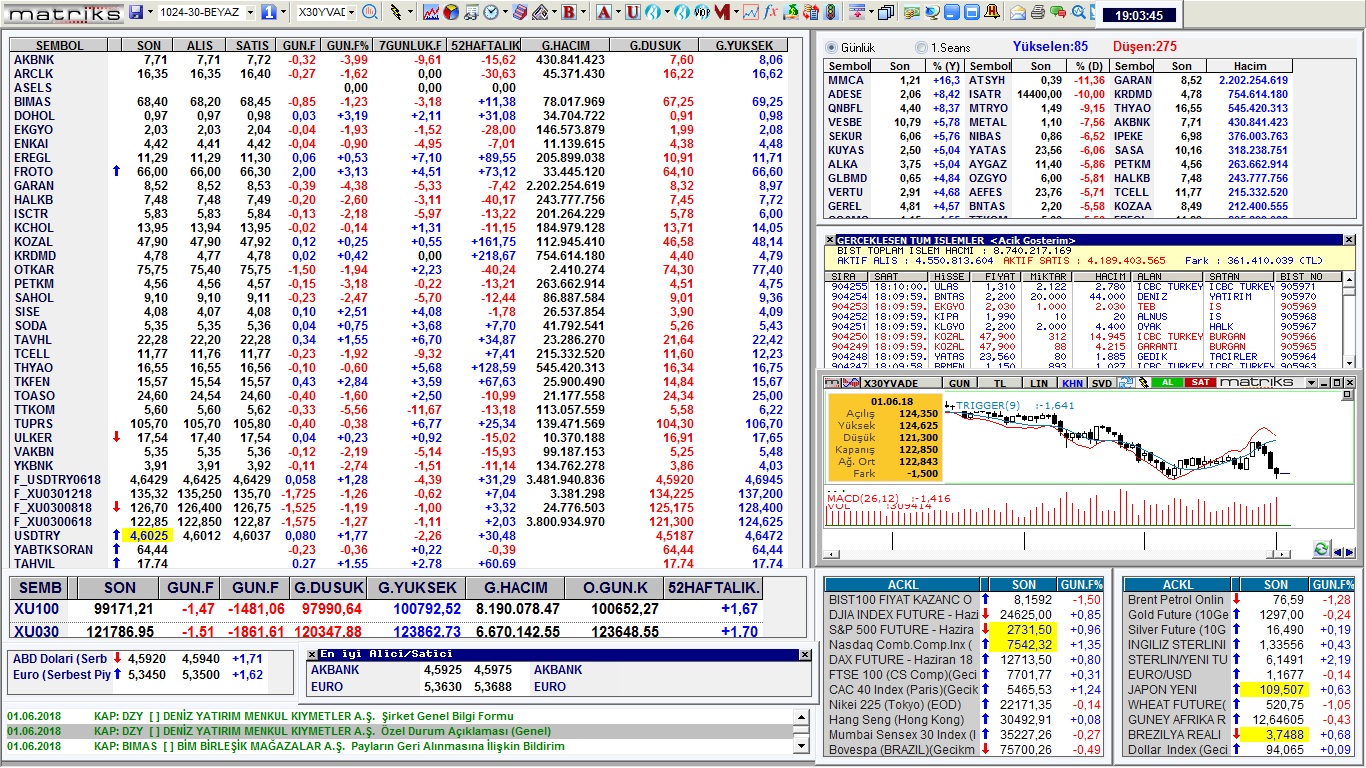This screenshot has width=1366, height=768.
Task: Toggle the KHN button on chart
Action: click(1073, 383)
